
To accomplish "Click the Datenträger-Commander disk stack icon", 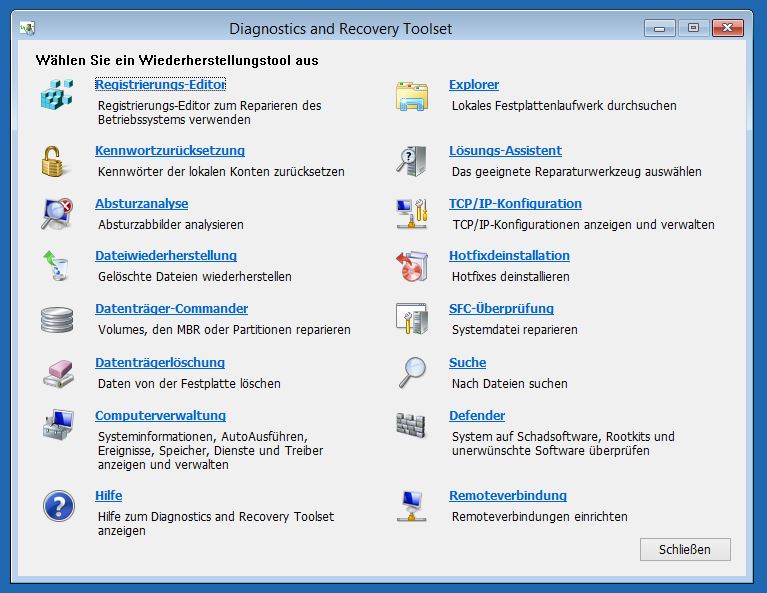I will click(57, 320).
